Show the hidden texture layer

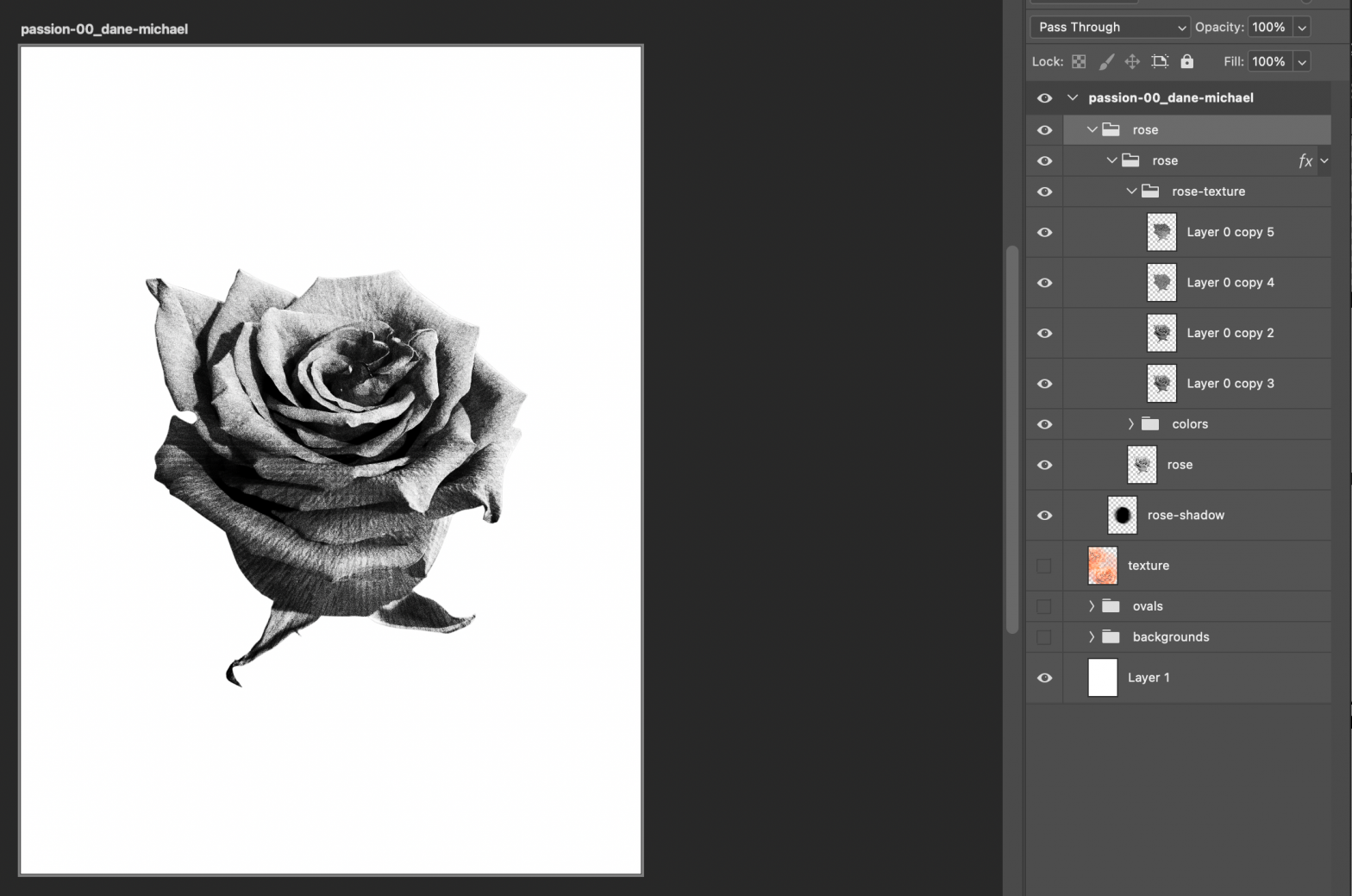[x=1044, y=566]
